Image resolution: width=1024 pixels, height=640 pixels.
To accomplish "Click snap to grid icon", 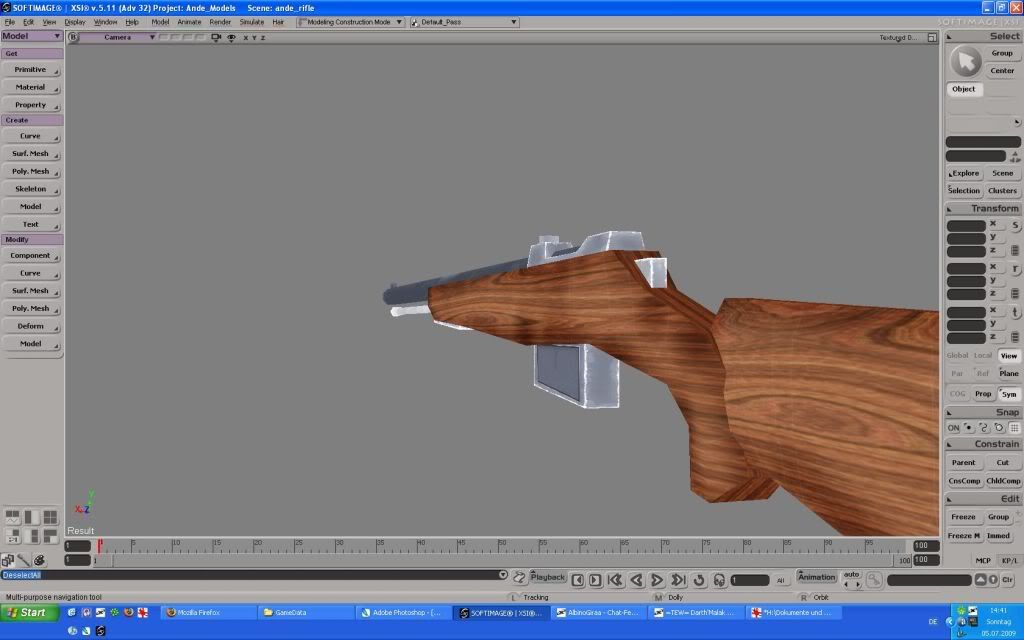I will 1014,428.
